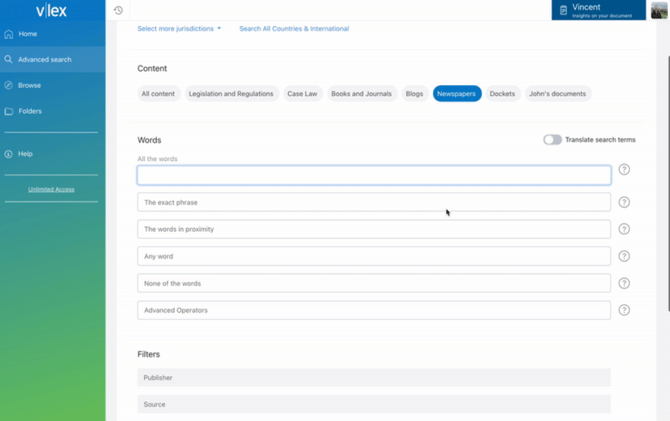Image resolution: width=670 pixels, height=421 pixels.
Task: Click the Vincent document icon
Action: pos(563,10)
